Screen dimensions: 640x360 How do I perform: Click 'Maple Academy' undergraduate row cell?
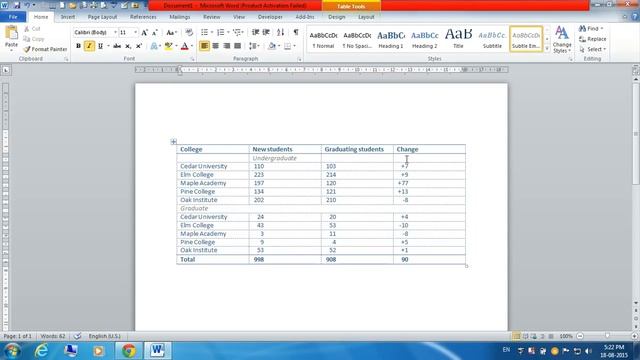click(x=212, y=183)
